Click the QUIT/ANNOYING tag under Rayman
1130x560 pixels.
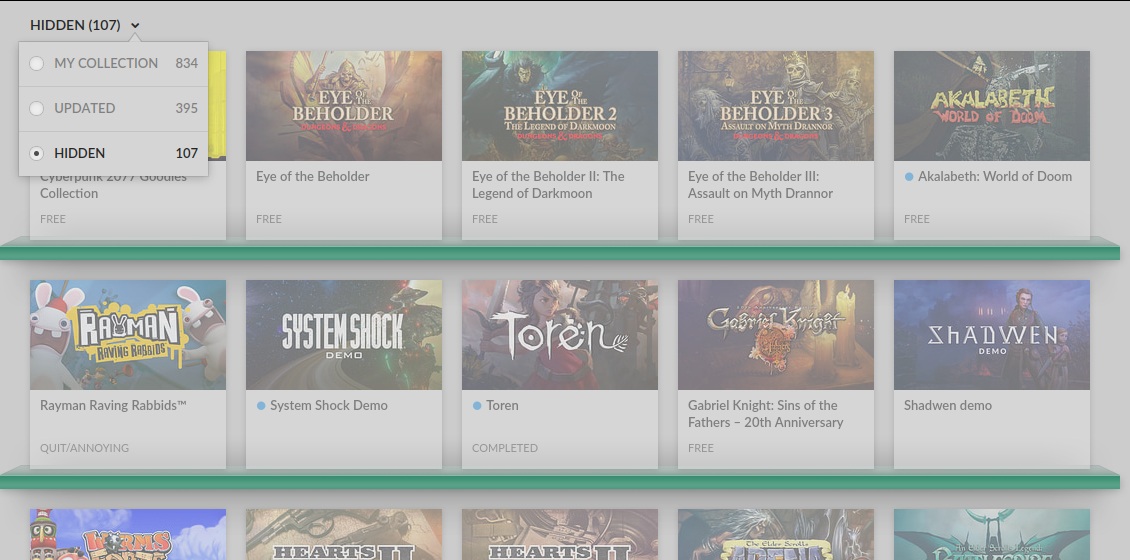point(84,448)
